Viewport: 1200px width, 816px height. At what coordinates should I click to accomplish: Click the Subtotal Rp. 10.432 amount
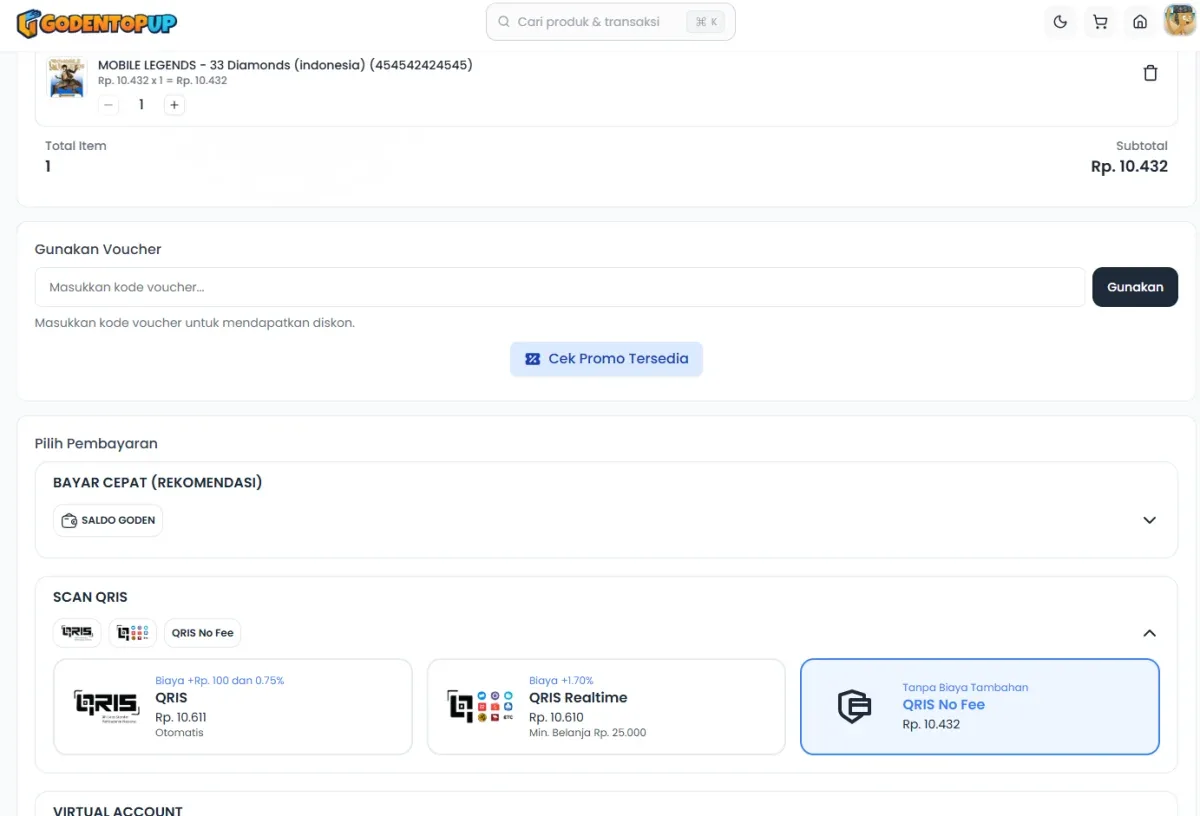pyautogui.click(x=1129, y=167)
